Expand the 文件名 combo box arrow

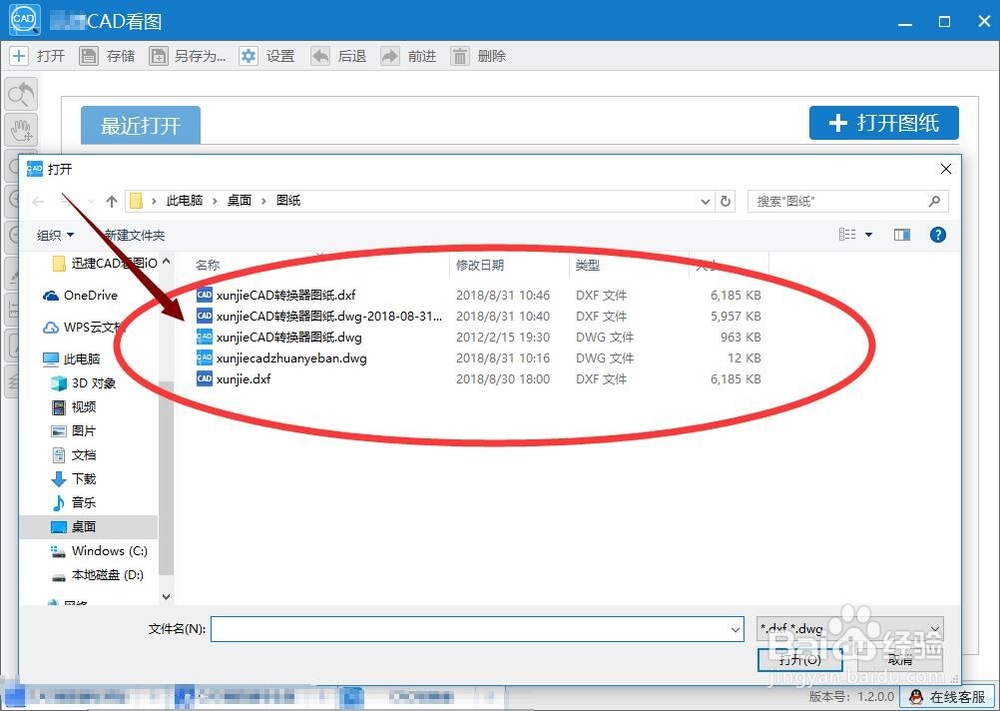point(735,629)
